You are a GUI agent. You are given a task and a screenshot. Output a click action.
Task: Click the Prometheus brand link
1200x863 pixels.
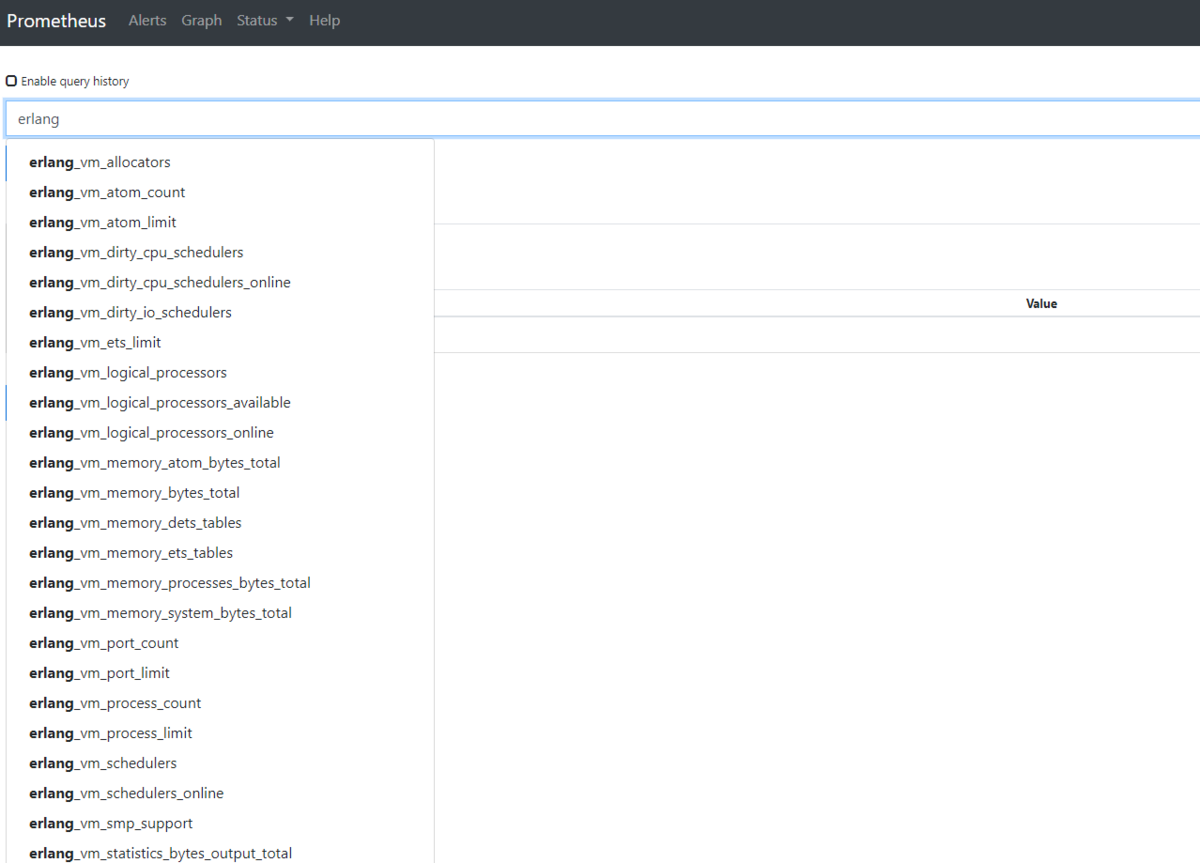[56, 21]
